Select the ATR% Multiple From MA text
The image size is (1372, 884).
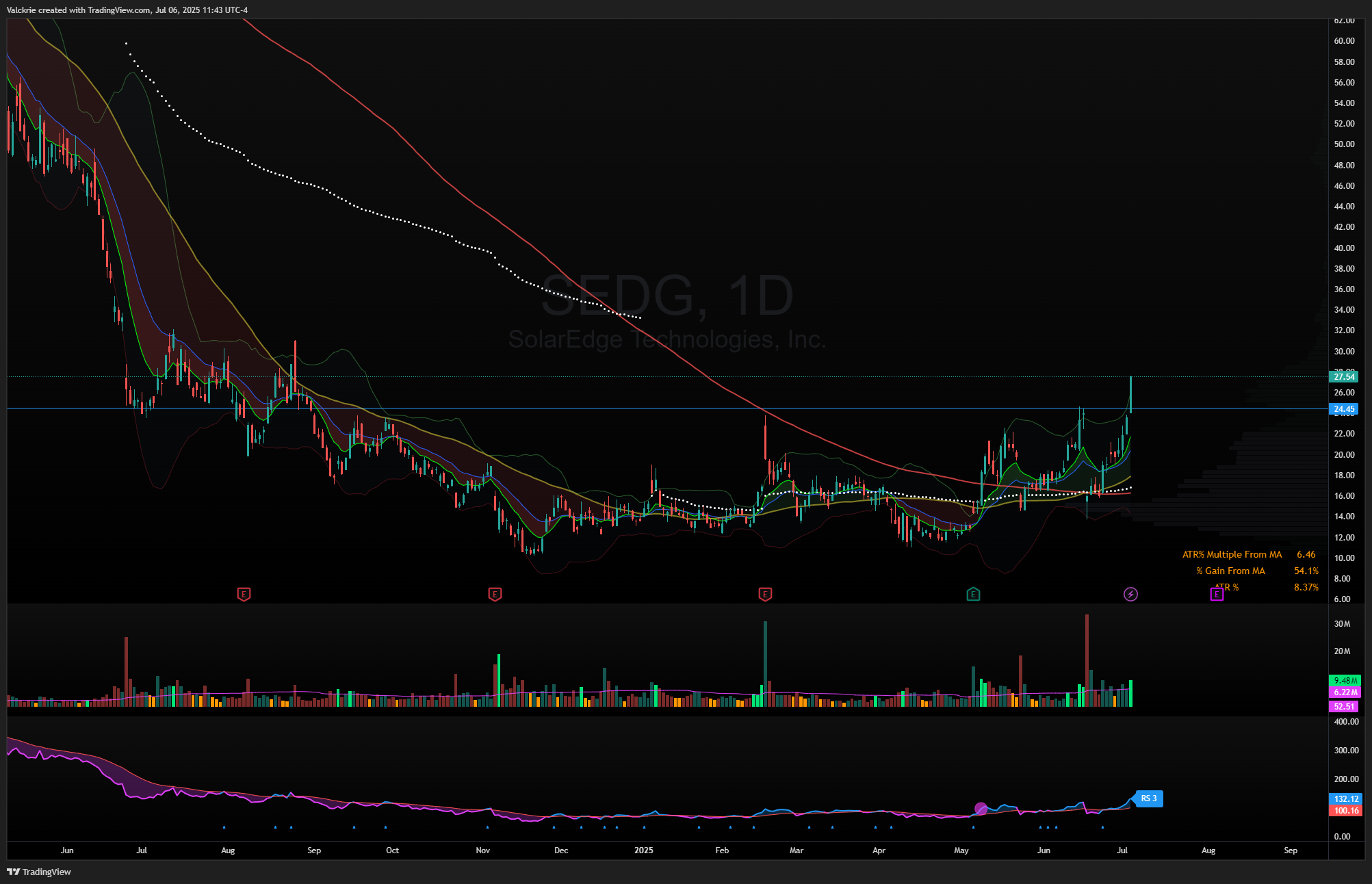coord(1232,554)
